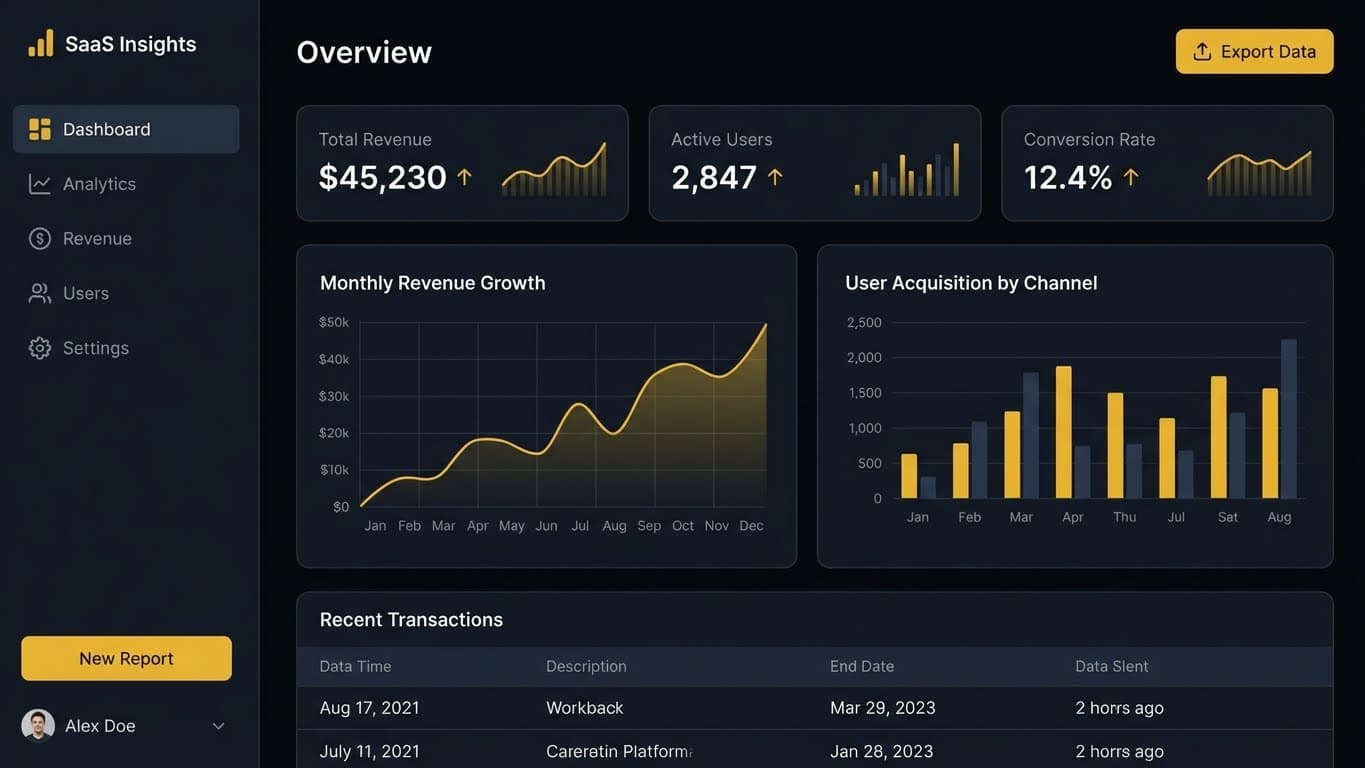Viewport: 1365px width, 768px height.
Task: Switch to the Revenue section
Action: 97,238
